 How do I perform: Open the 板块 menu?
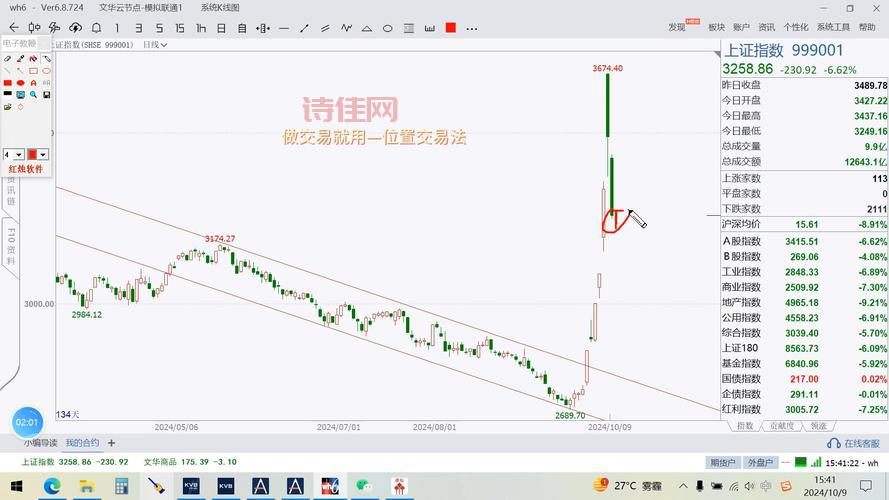coord(717,27)
